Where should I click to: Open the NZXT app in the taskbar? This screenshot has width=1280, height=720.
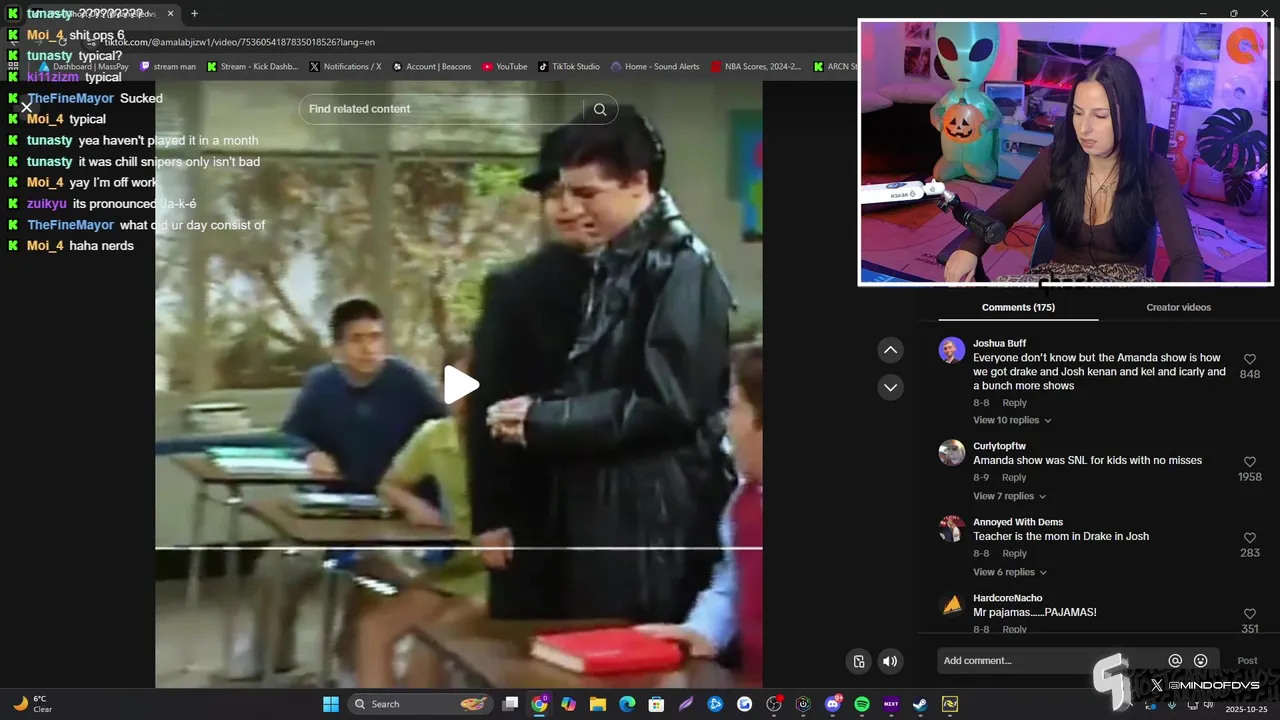[x=891, y=704]
